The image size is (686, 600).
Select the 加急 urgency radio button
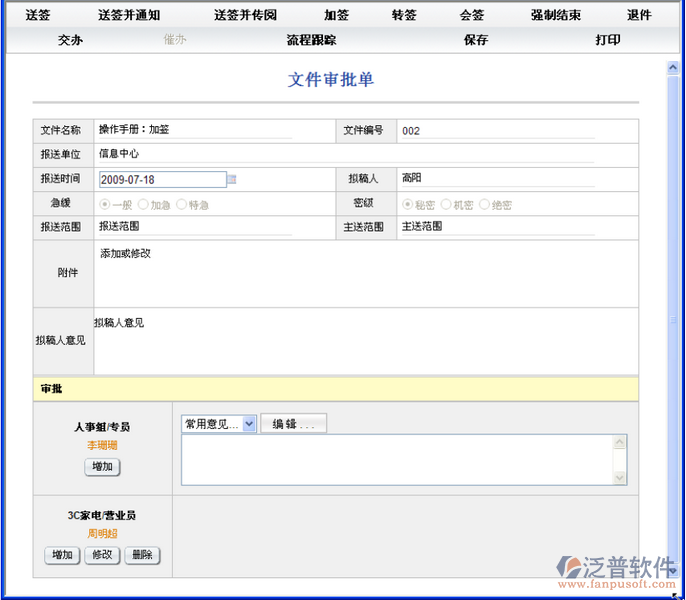(143, 204)
